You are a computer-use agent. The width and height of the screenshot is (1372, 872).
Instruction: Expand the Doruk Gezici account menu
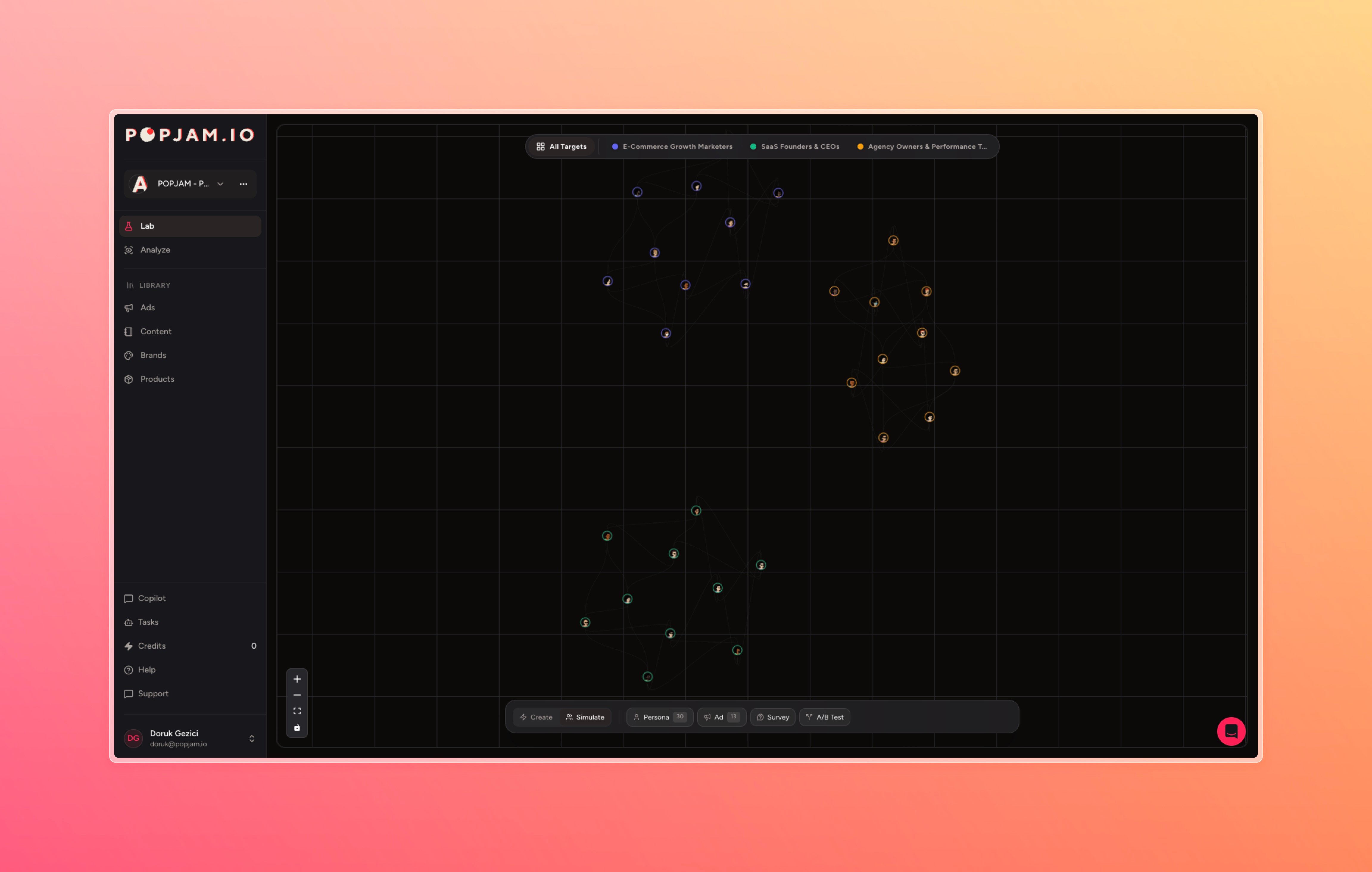[251, 738]
